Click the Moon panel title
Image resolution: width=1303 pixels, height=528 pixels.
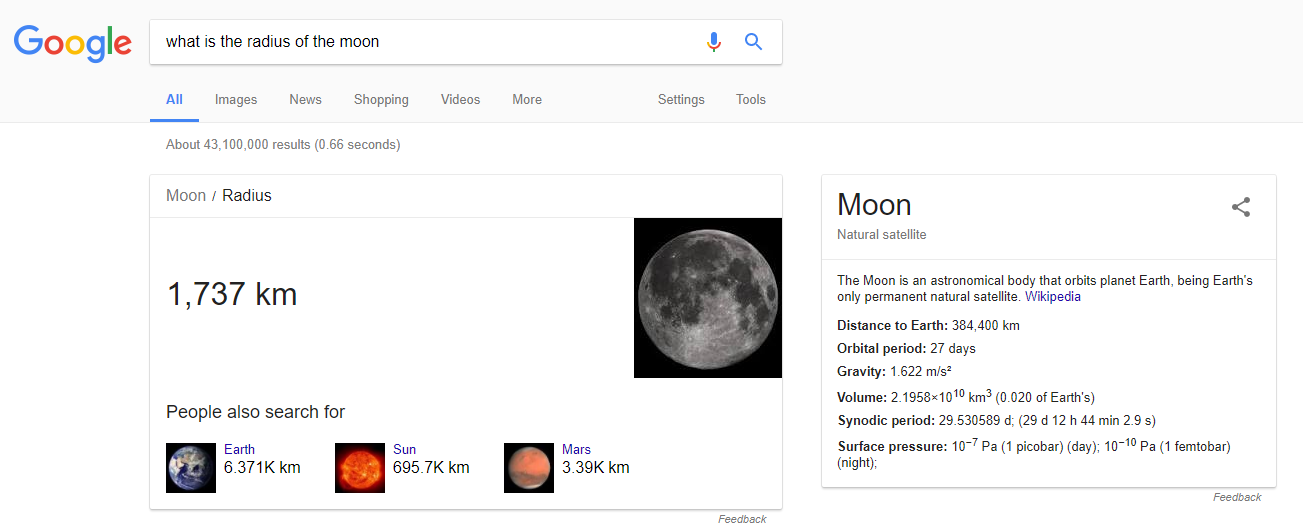click(874, 205)
